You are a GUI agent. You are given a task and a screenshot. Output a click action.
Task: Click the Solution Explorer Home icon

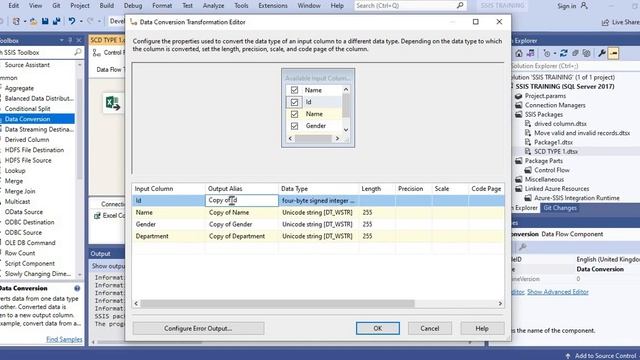pyautogui.click(x=519, y=53)
